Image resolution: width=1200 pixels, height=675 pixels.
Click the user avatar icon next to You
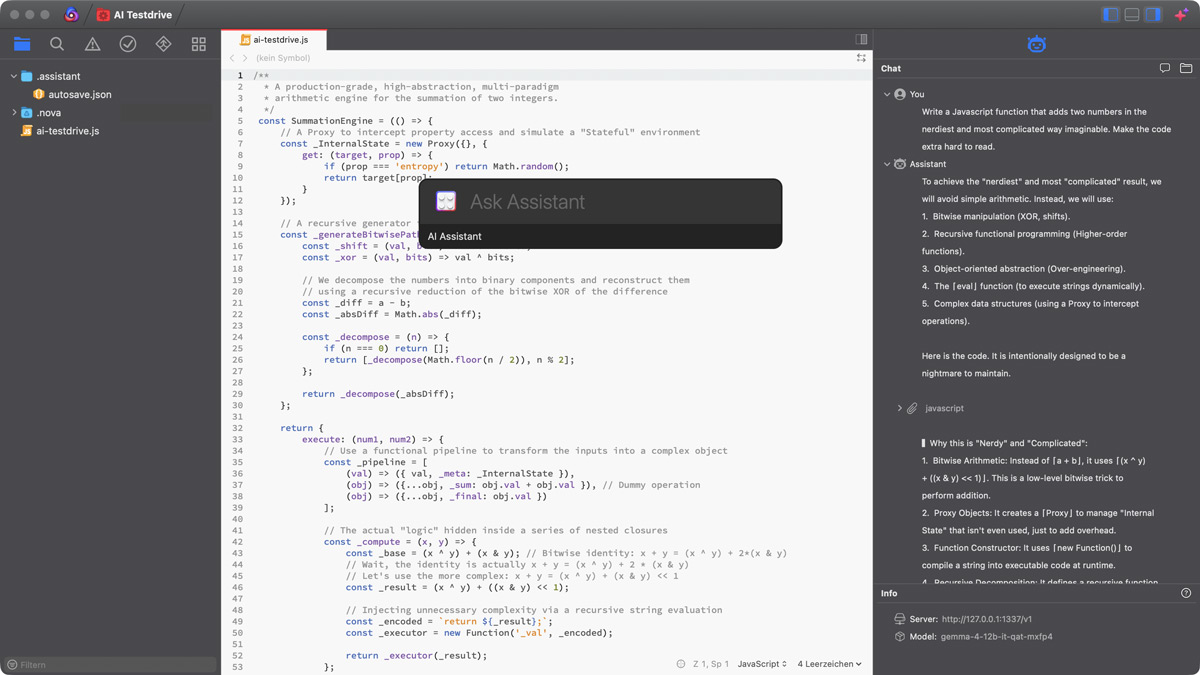[x=900, y=94]
